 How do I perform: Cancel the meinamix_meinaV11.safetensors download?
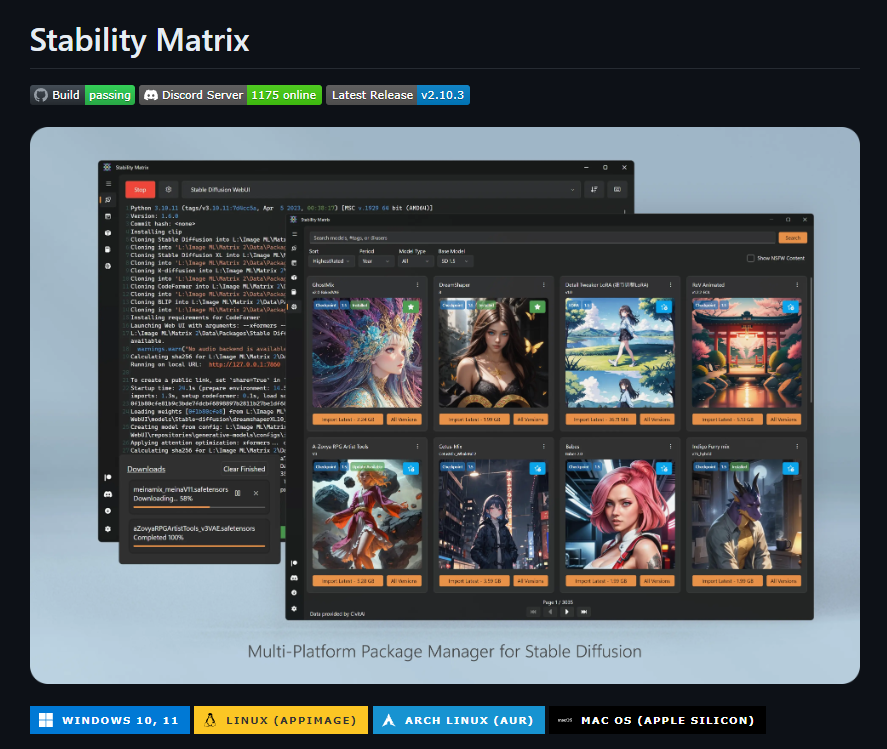click(x=256, y=493)
